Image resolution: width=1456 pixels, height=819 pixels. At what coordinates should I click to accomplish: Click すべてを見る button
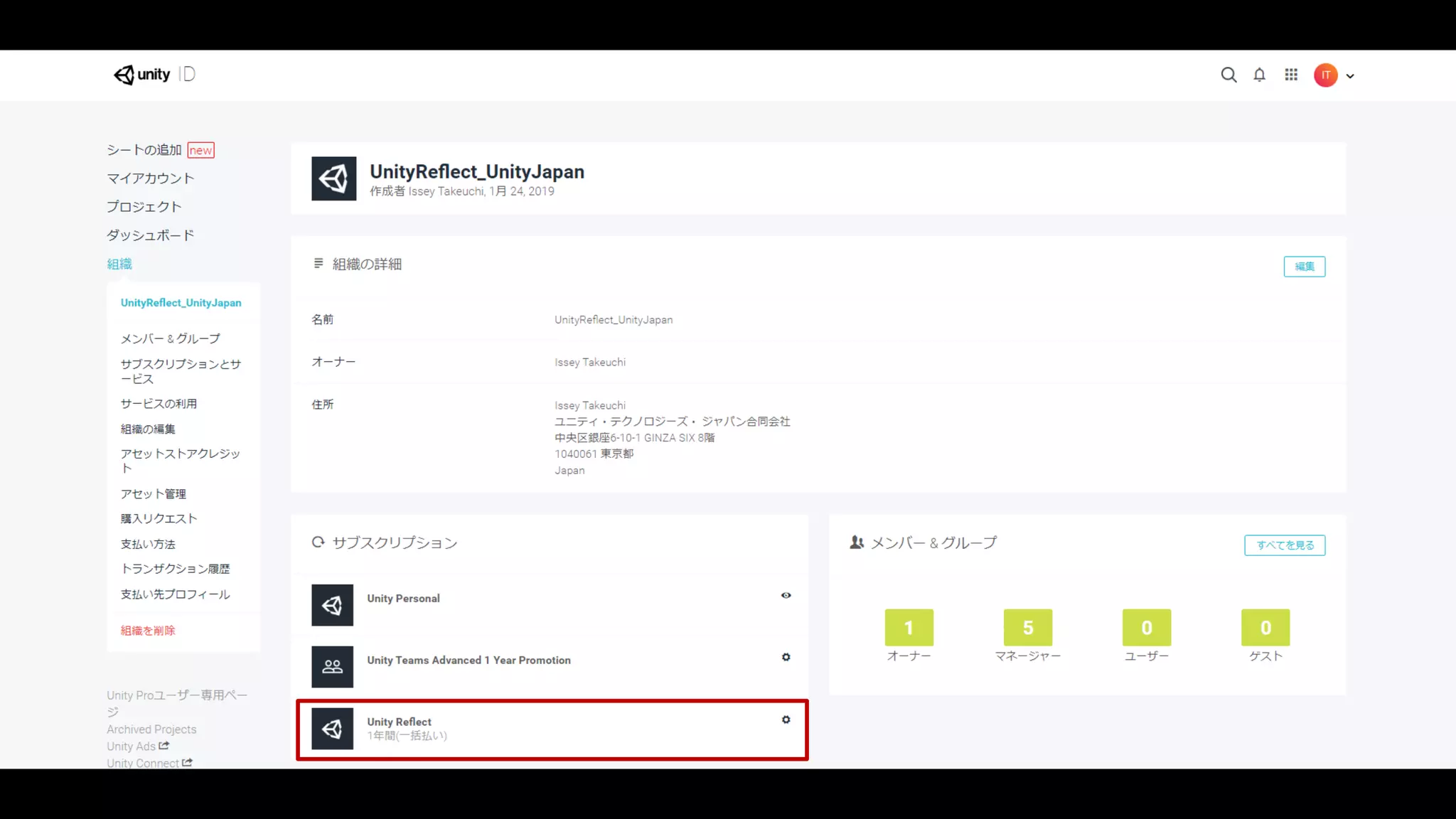point(1284,545)
